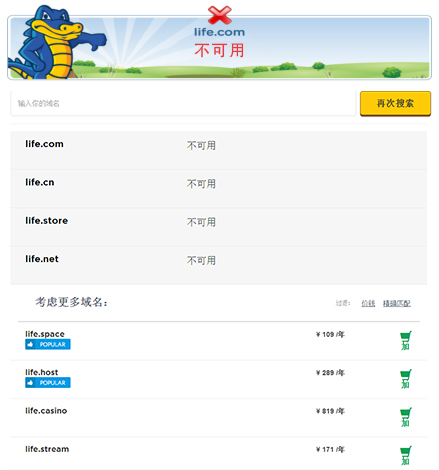
Task: Add life.casino to cart
Action: (x=406, y=417)
